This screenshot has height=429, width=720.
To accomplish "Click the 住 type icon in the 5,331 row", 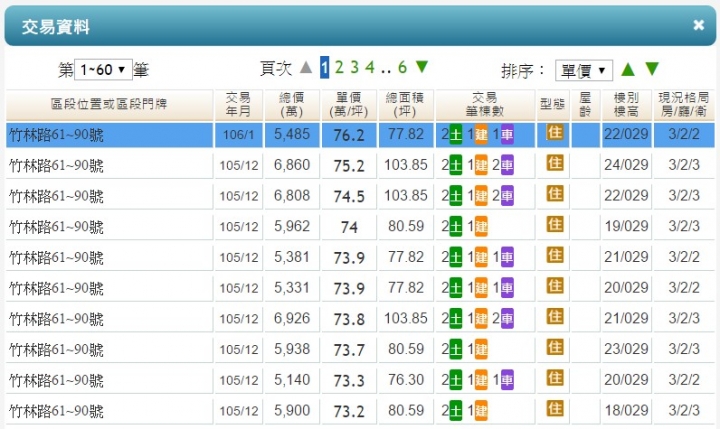I will click(555, 286).
